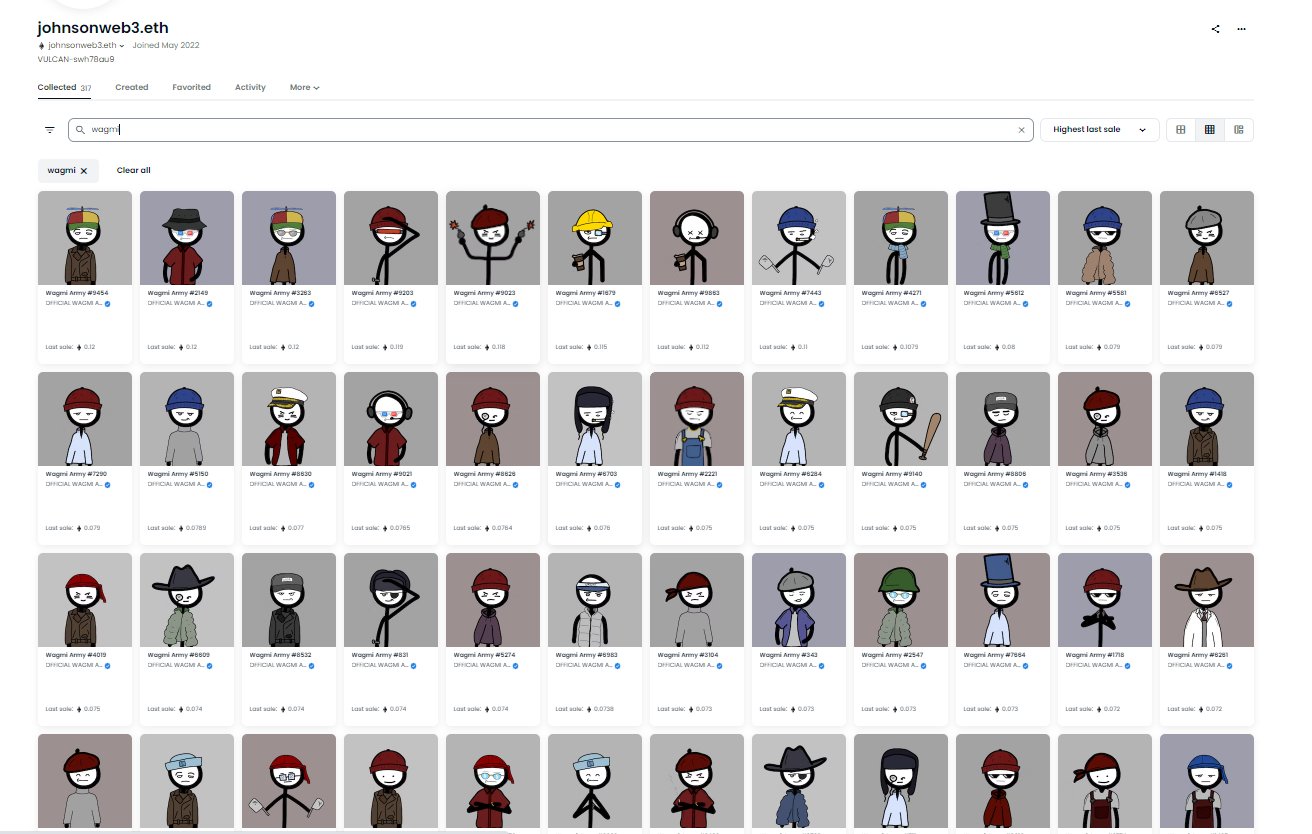
Task: Clear the search field with X icon
Action: pyautogui.click(x=1021, y=130)
